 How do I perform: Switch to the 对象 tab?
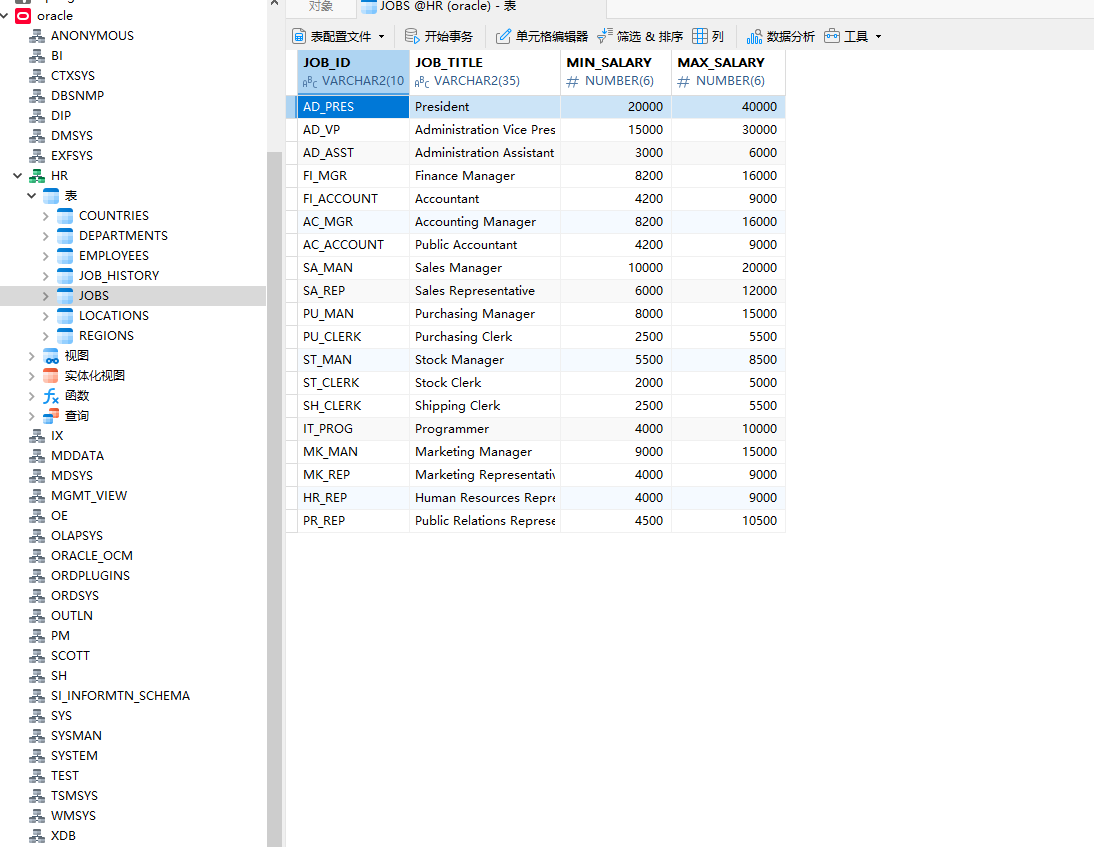coord(321,6)
